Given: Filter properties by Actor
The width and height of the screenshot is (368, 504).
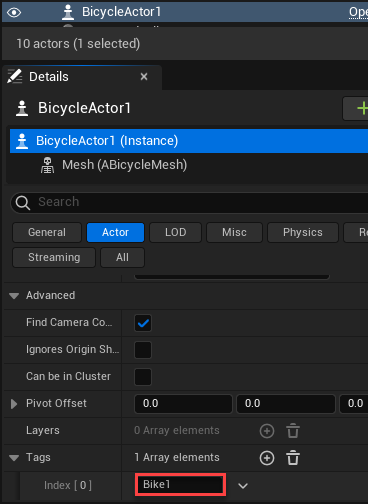Looking at the screenshot, I should pos(115,232).
